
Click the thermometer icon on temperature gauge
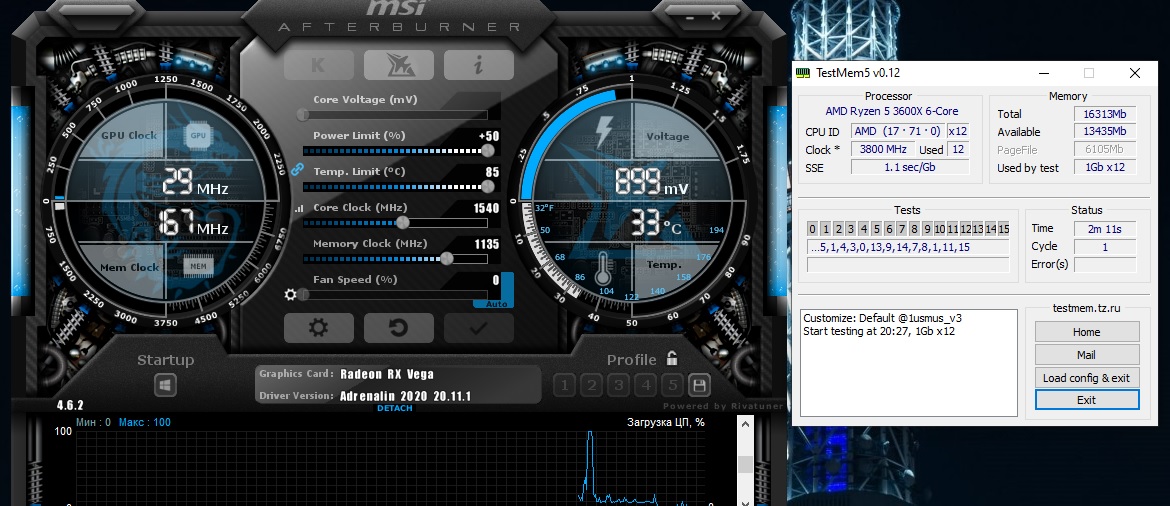coord(603,269)
